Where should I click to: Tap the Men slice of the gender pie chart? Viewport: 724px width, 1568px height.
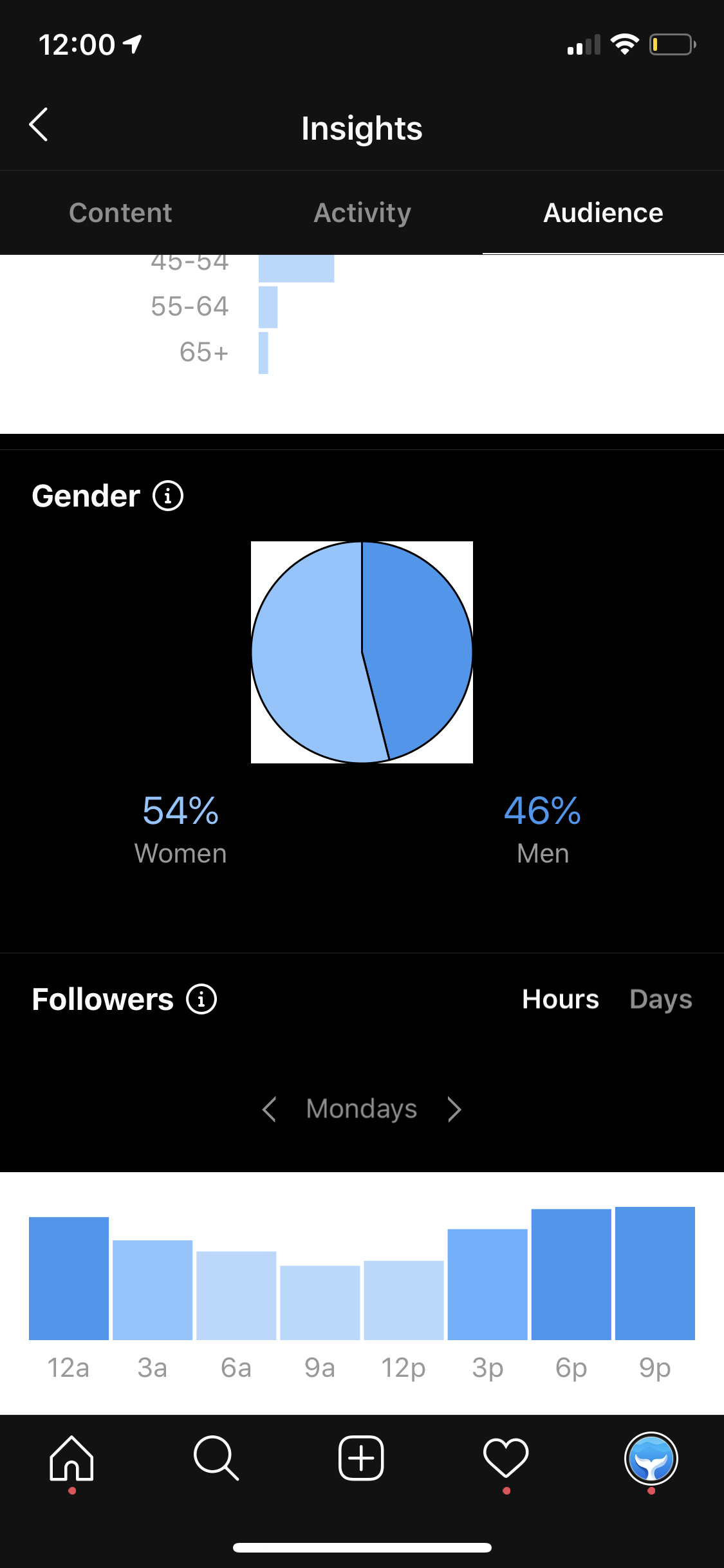coord(418,650)
